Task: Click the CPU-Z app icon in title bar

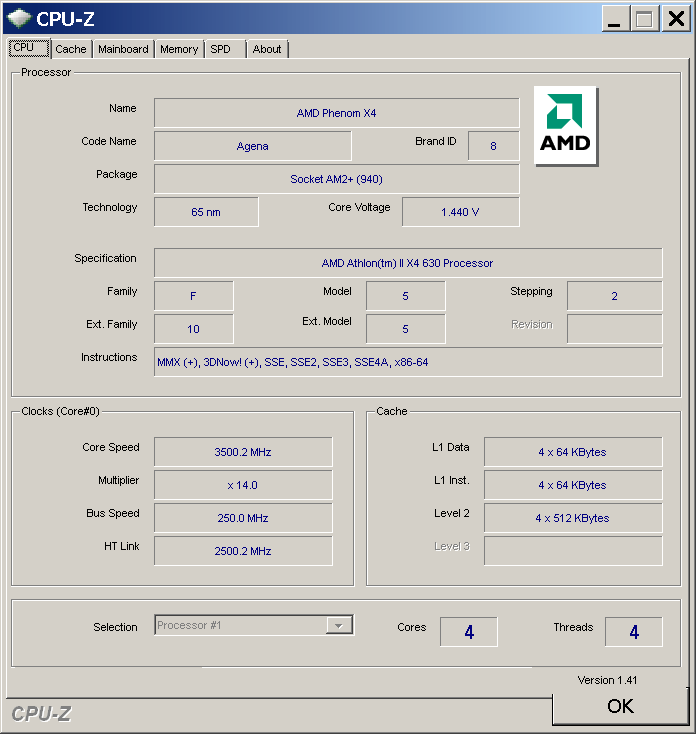Action: [x=19, y=19]
